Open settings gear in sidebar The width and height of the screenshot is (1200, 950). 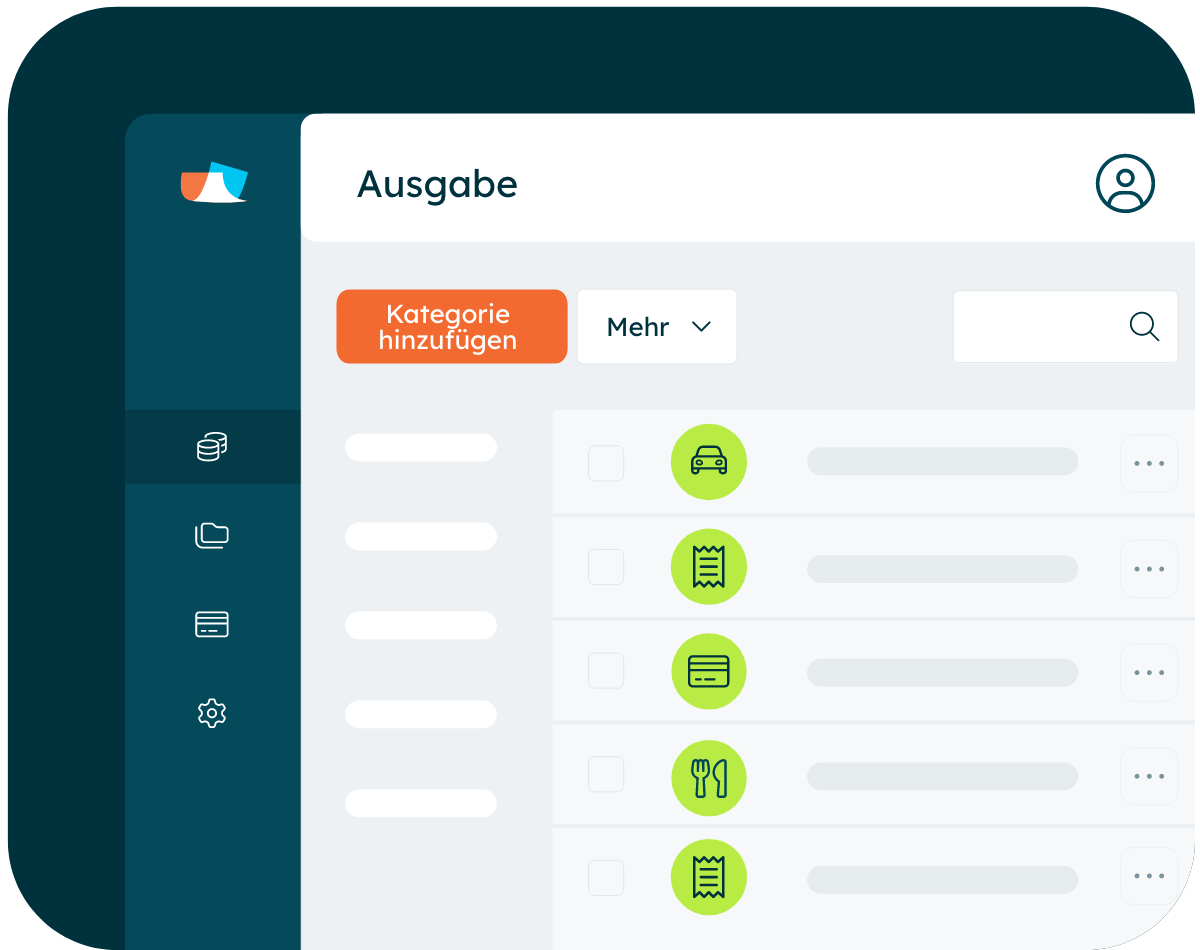pyautogui.click(x=212, y=713)
